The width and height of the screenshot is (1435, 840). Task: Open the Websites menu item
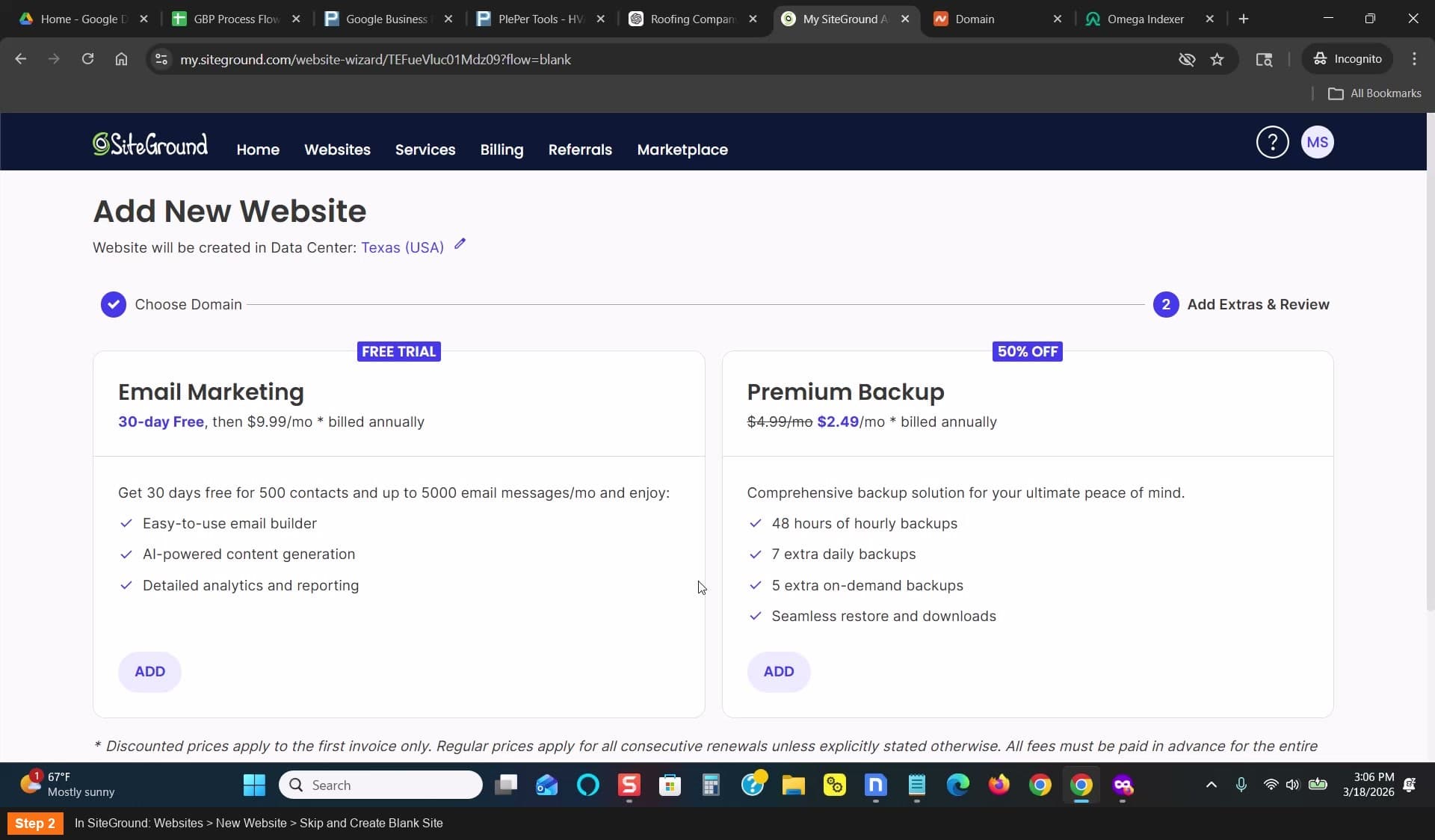pyautogui.click(x=337, y=149)
